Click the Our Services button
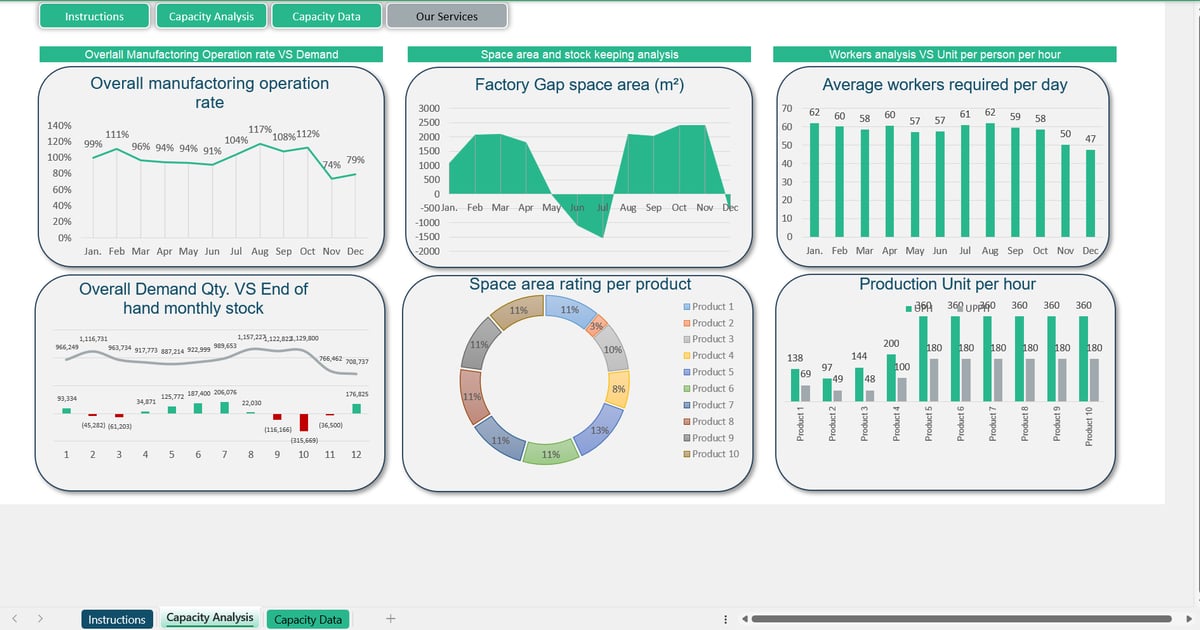1200x630 pixels. coord(447,16)
